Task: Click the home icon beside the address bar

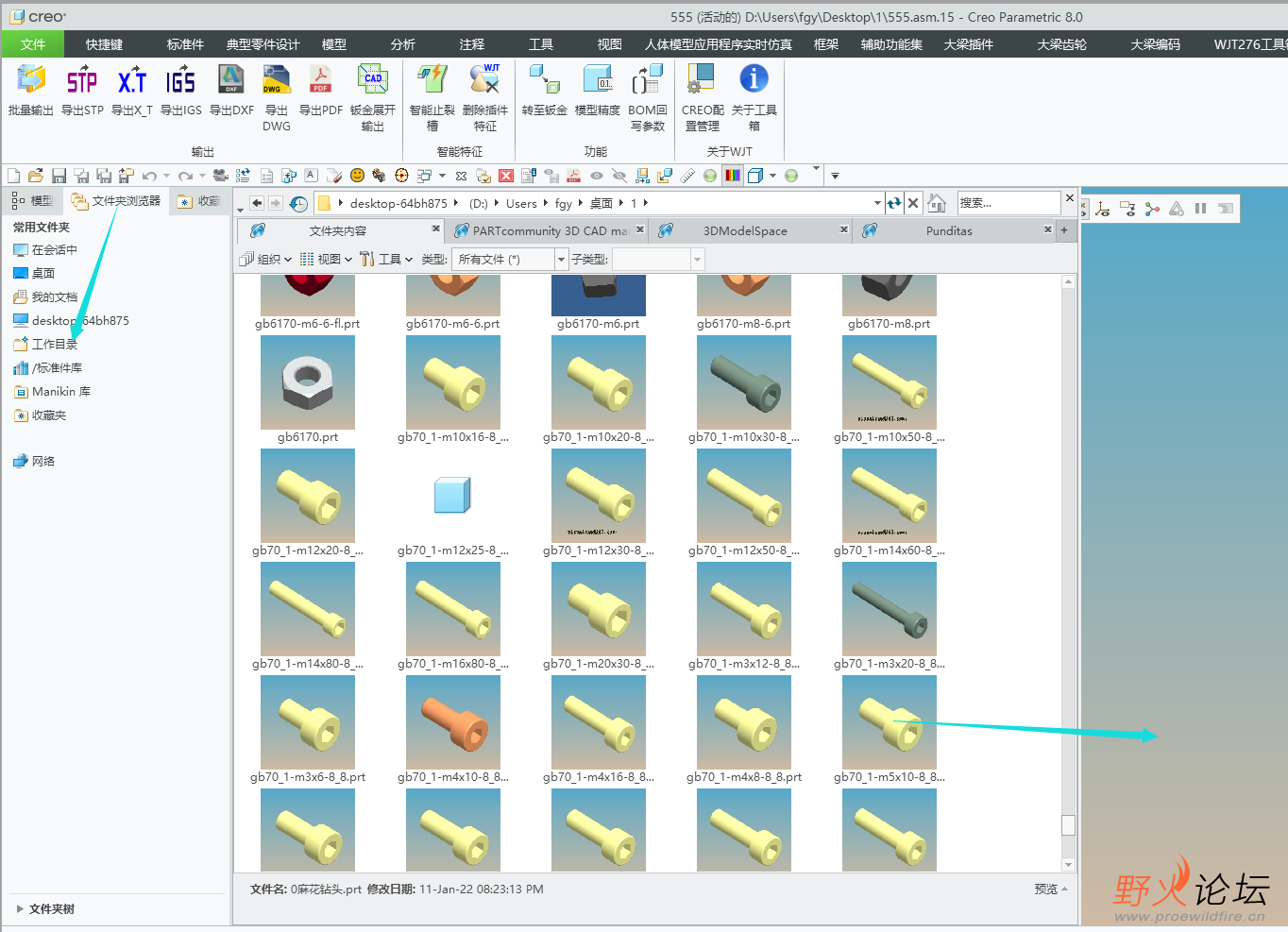Action: 937,203
